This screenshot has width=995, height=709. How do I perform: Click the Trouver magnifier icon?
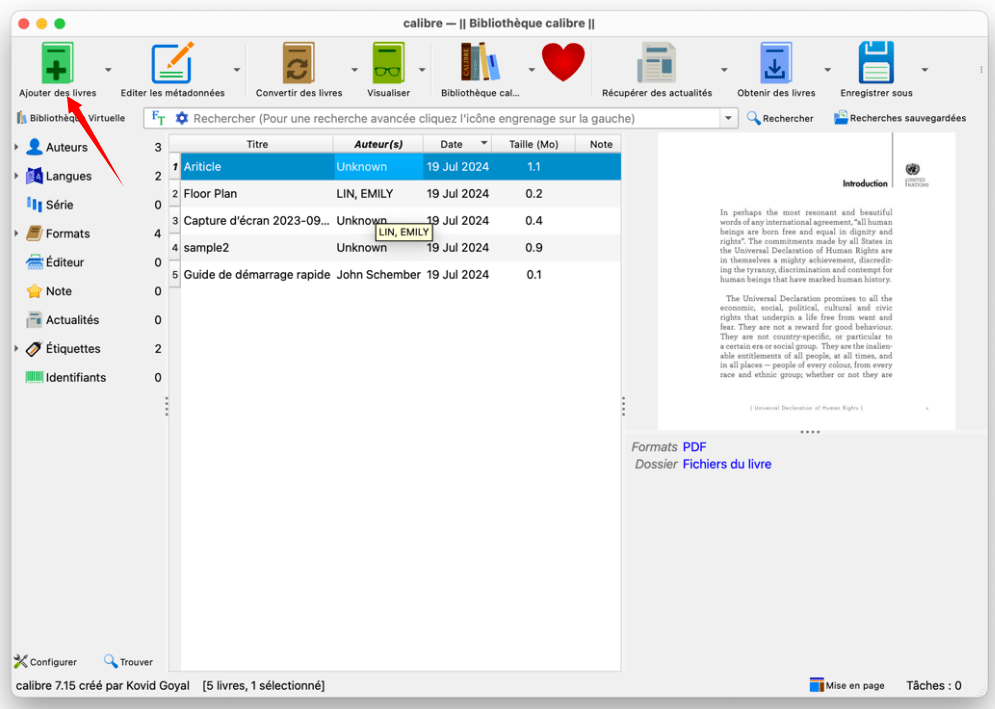(x=110, y=661)
